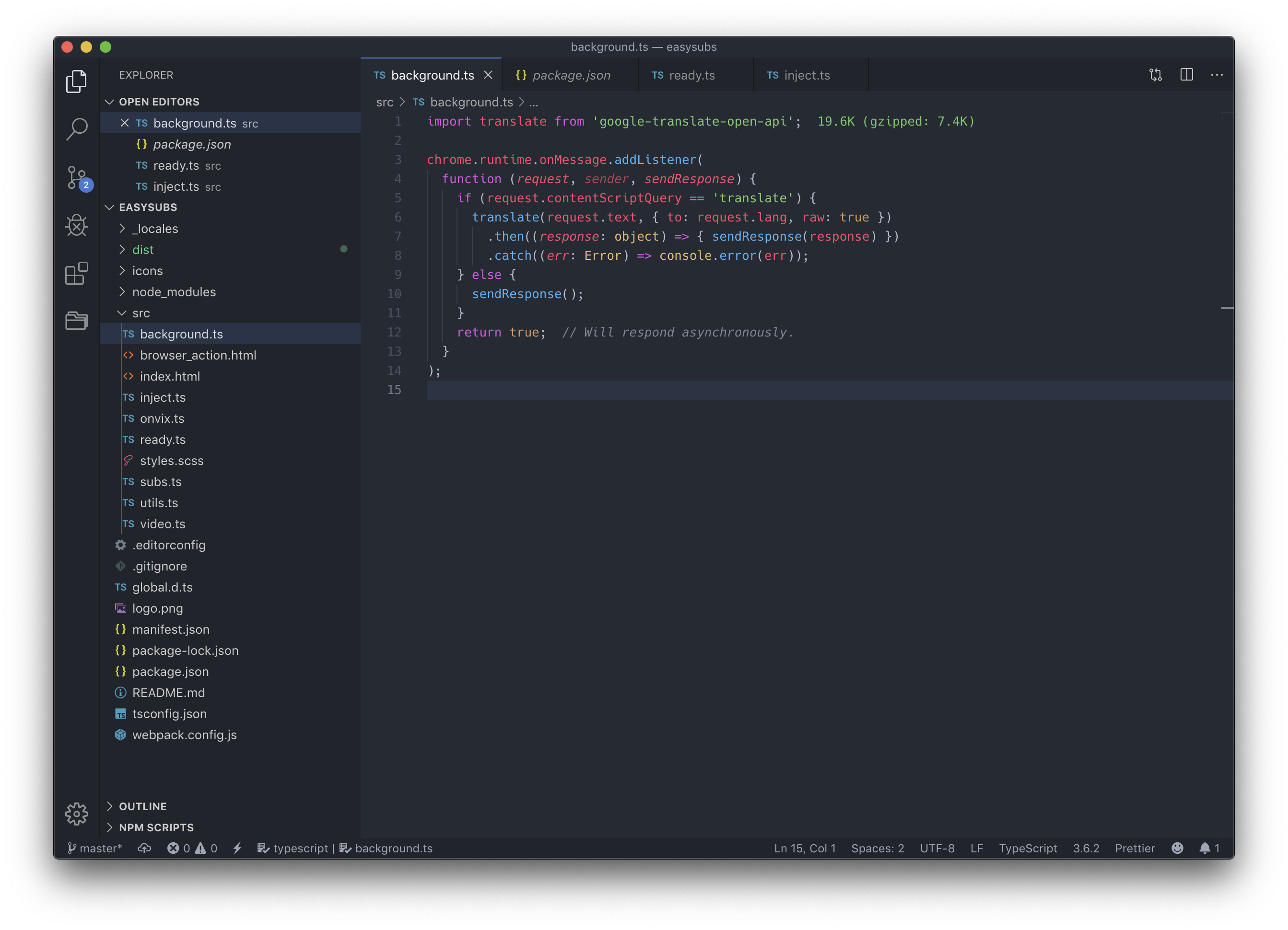Collapse the src folder

click(141, 313)
